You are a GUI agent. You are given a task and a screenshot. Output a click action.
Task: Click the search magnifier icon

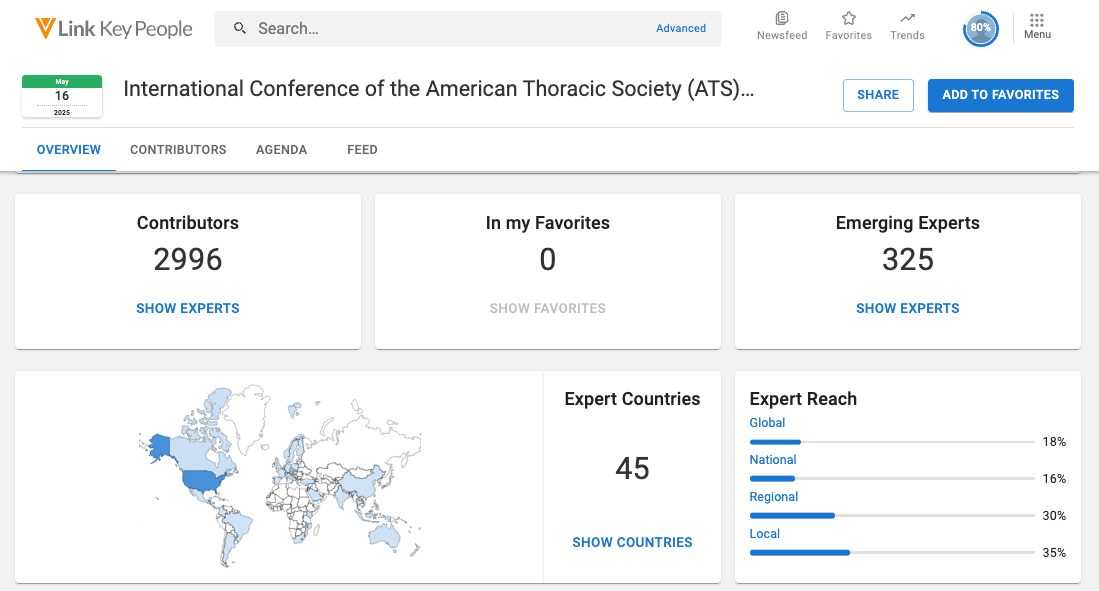(x=240, y=29)
